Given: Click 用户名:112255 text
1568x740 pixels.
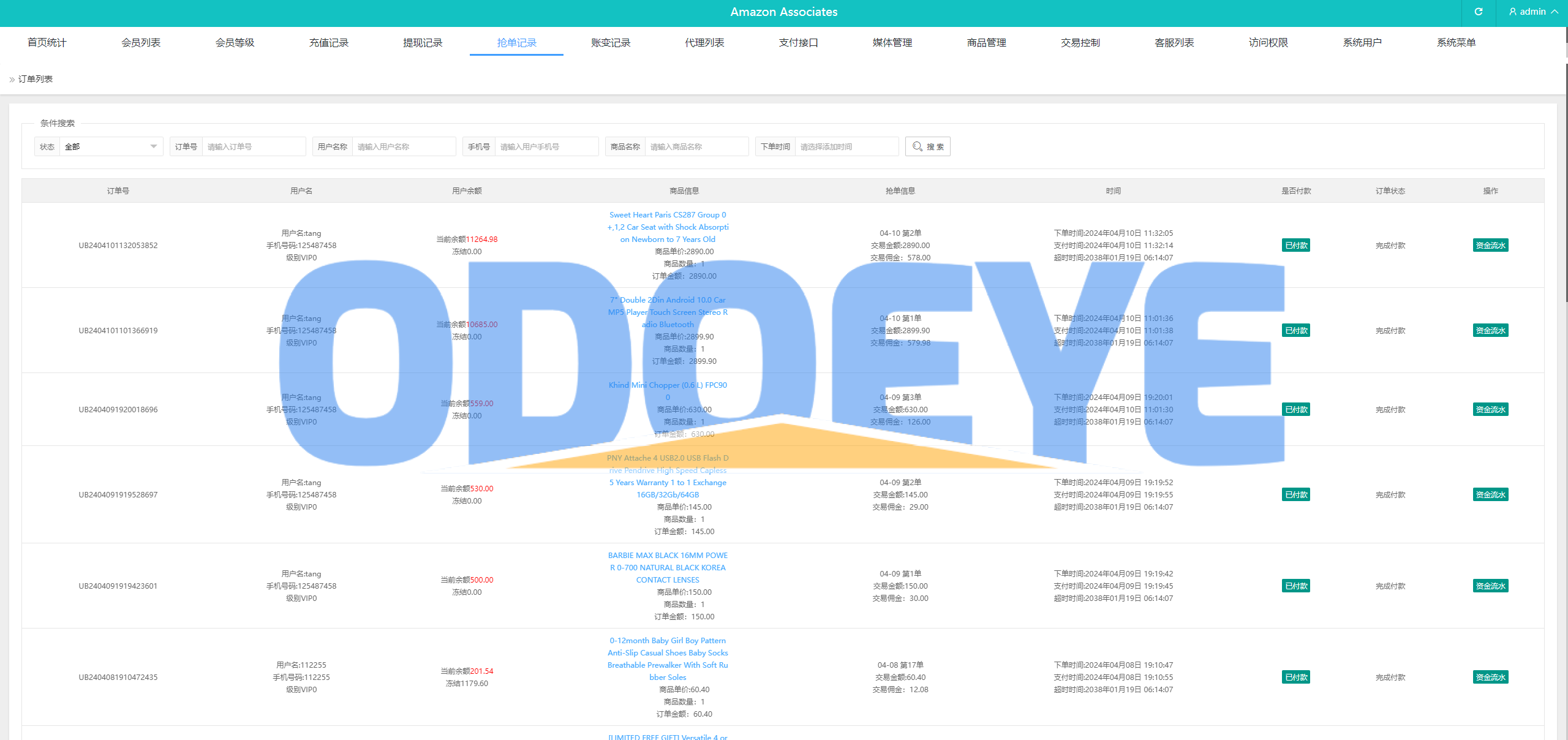Looking at the screenshot, I should click(301, 665).
